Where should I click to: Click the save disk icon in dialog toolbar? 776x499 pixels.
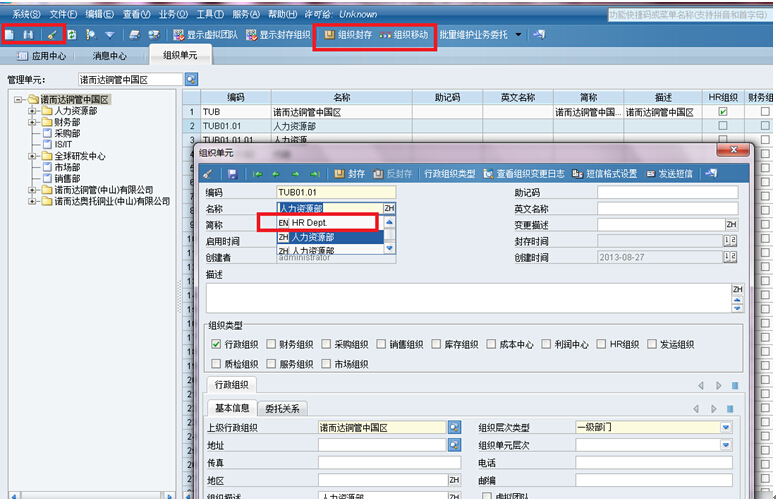[x=232, y=173]
